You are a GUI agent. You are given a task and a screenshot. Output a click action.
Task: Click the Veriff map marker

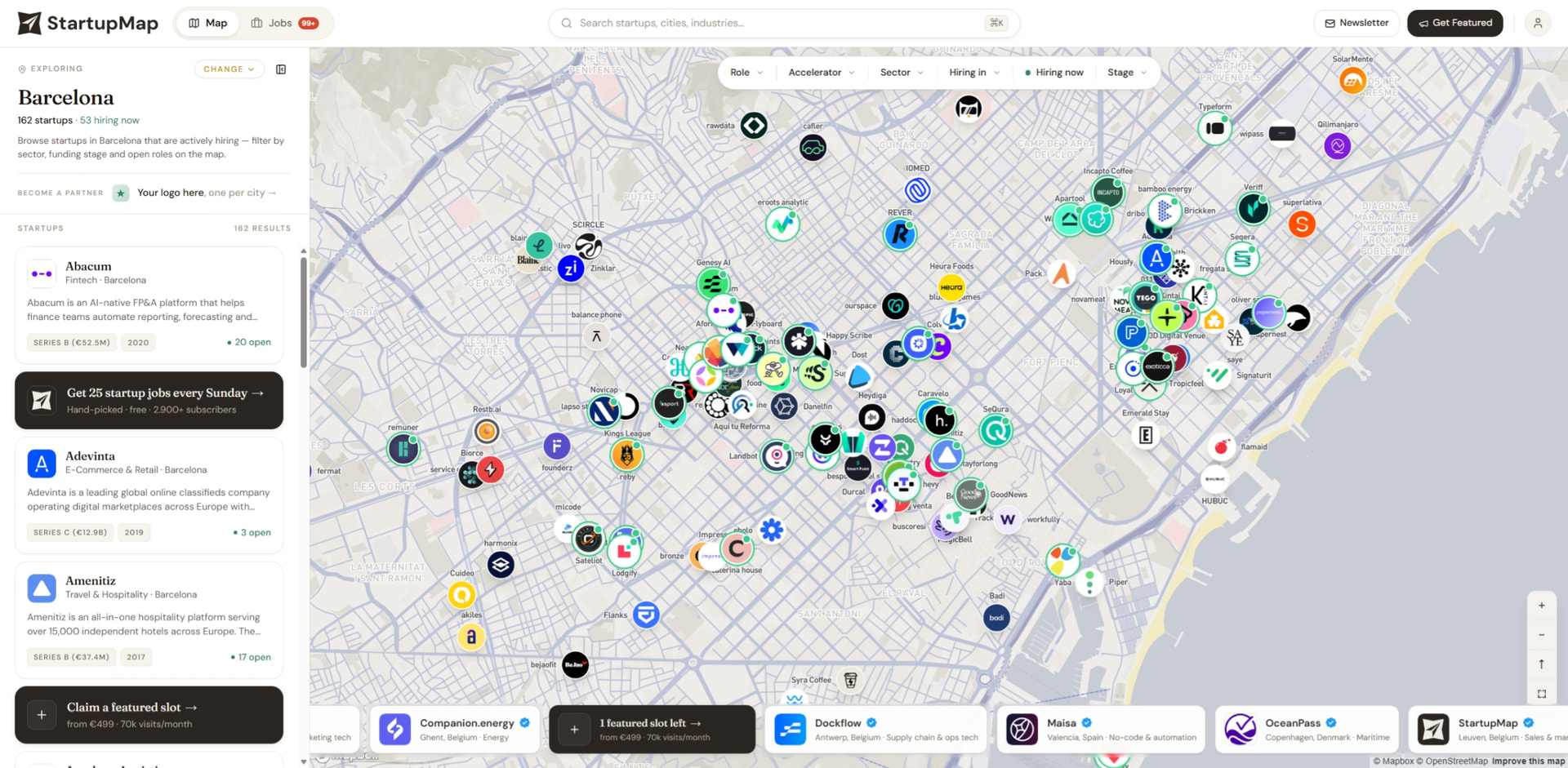(1253, 209)
